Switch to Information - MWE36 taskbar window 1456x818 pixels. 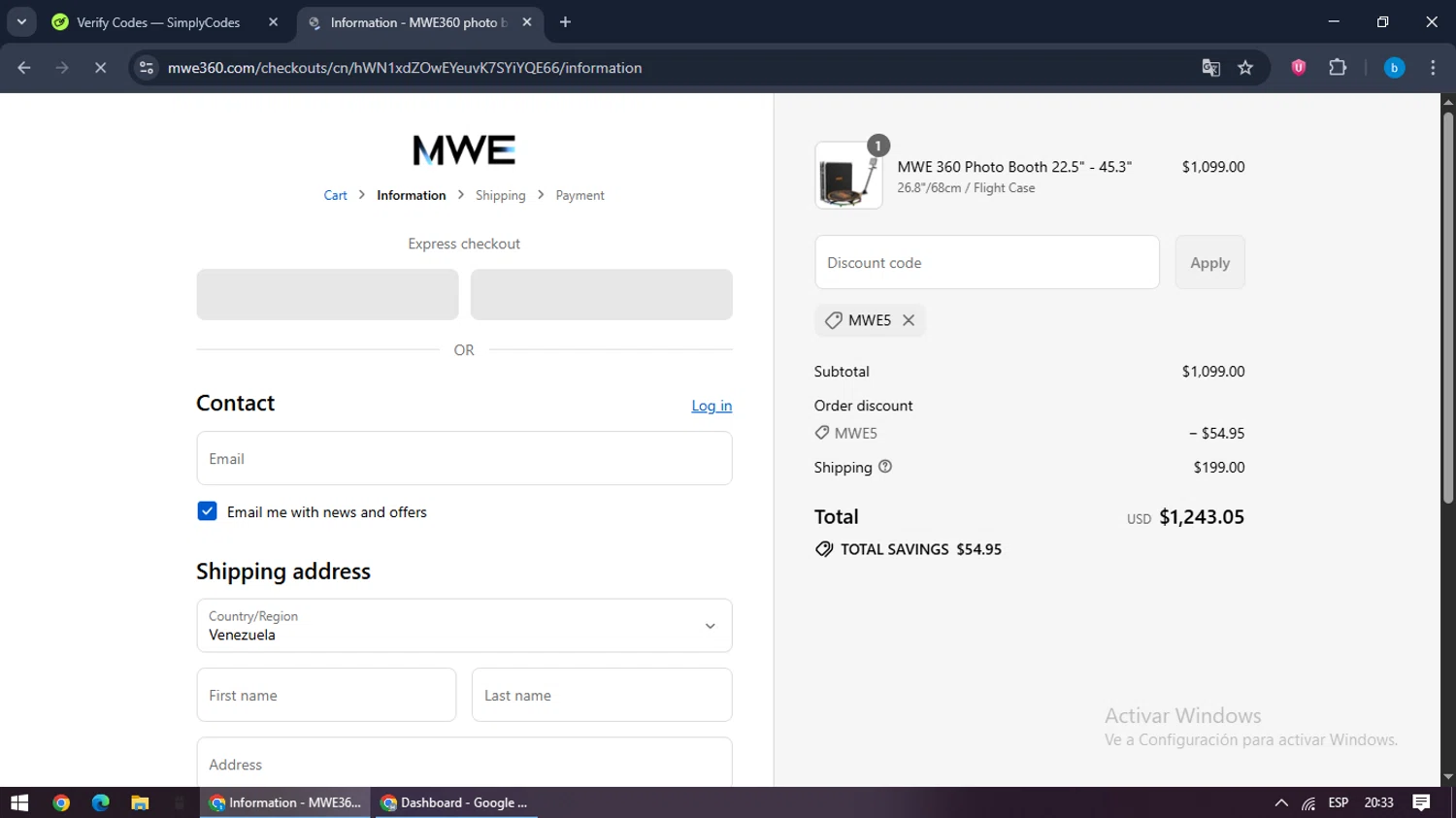(285, 802)
